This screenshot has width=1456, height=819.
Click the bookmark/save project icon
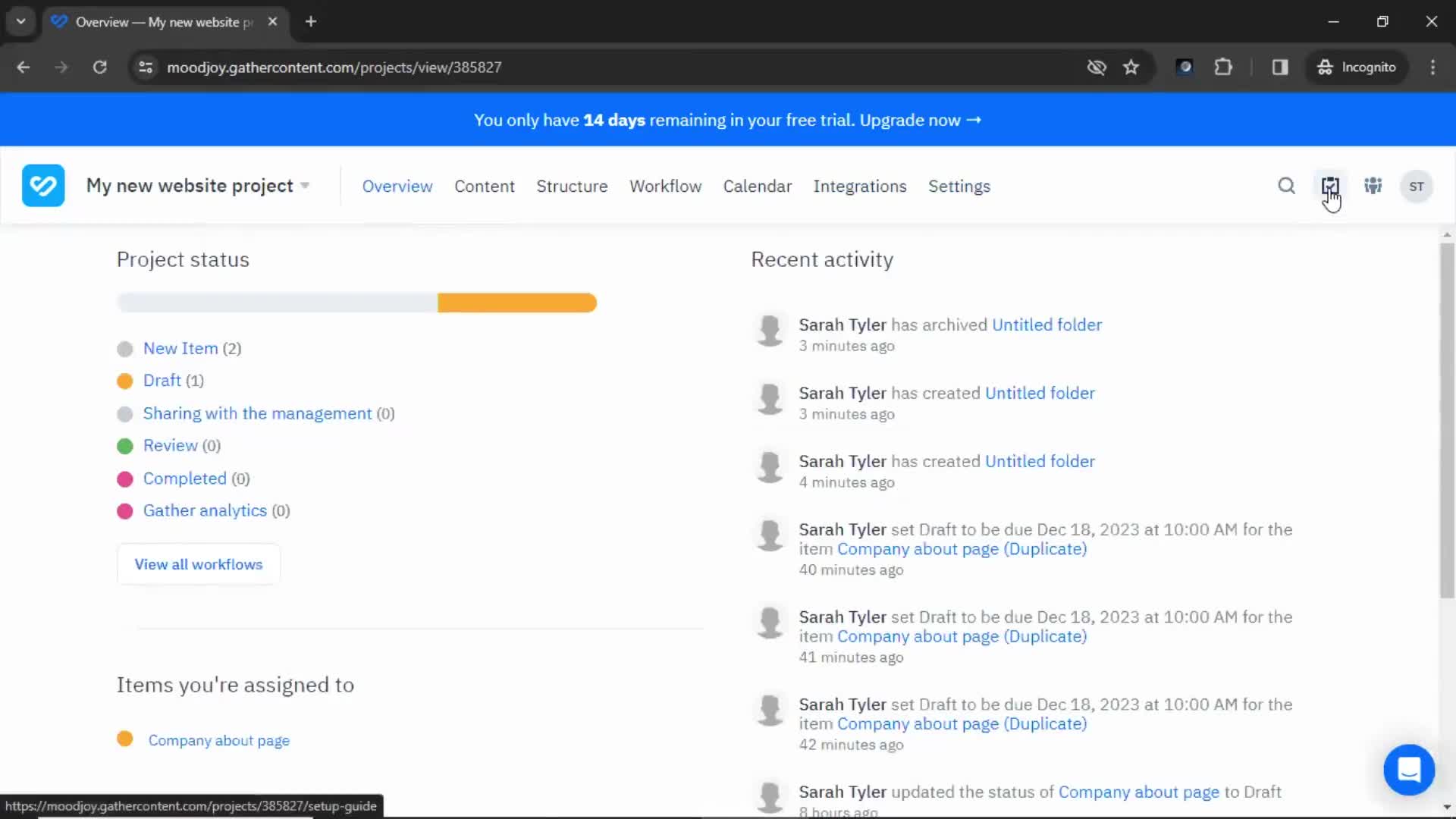(x=1329, y=186)
